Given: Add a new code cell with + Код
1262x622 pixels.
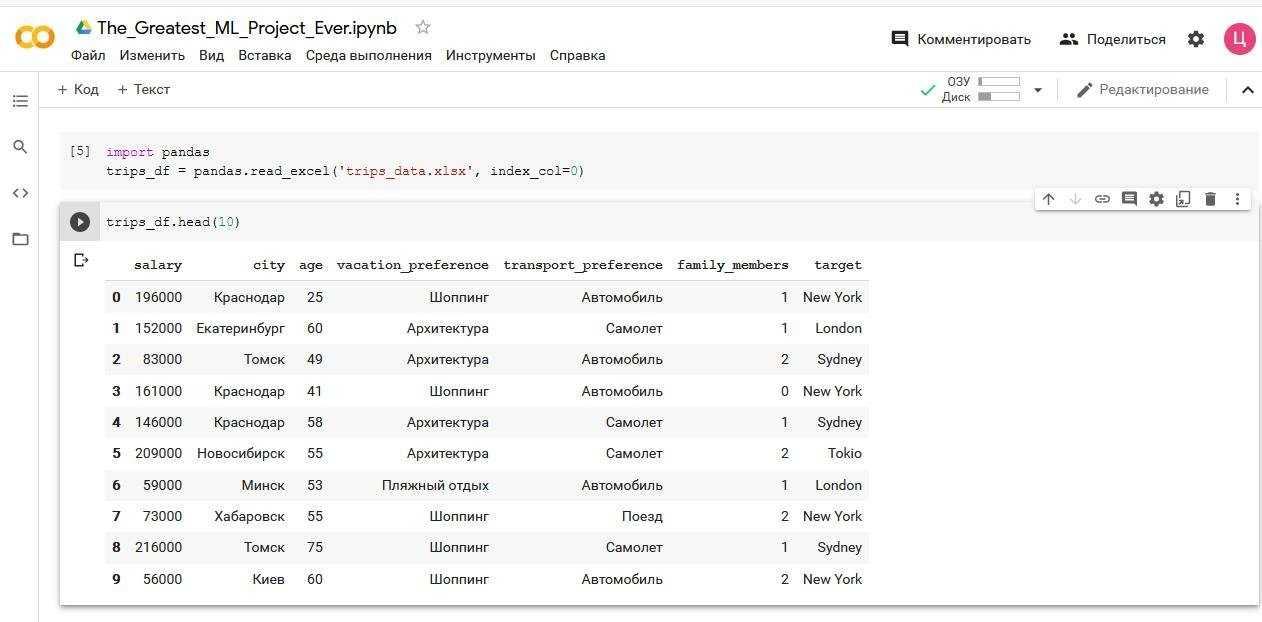Looking at the screenshot, I should coord(78,89).
